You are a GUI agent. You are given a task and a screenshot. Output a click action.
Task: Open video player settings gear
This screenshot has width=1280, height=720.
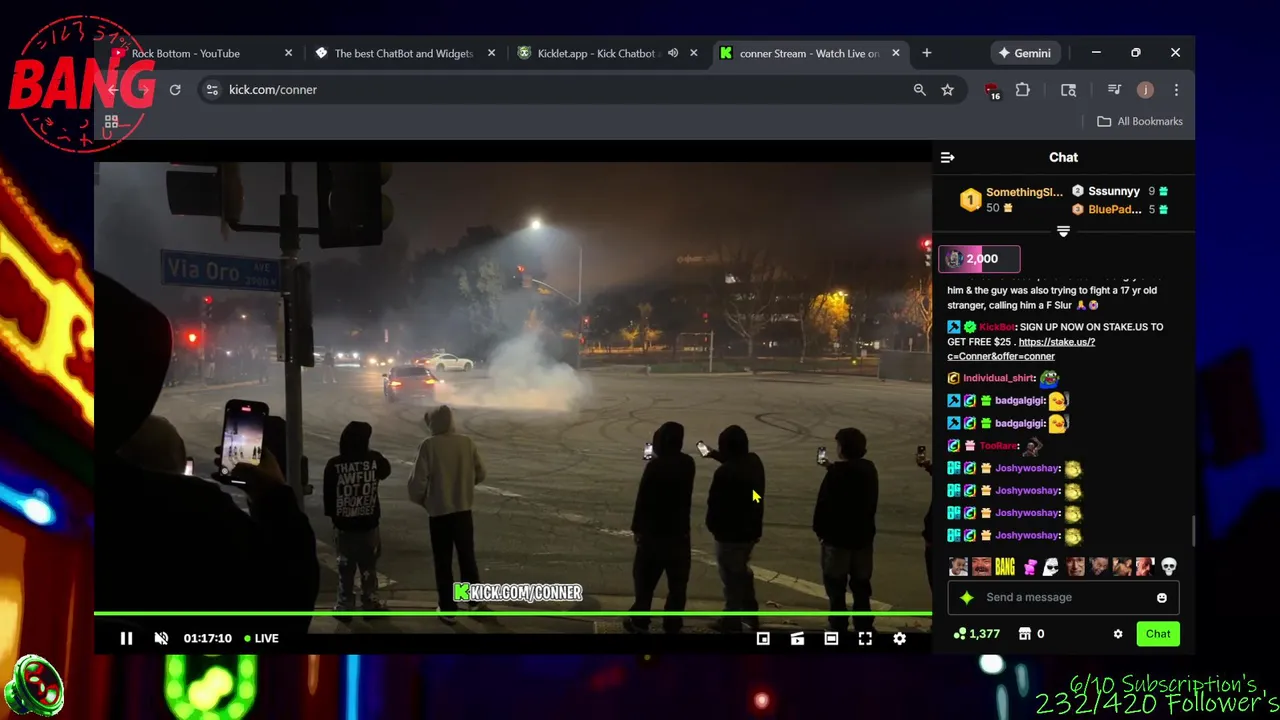(x=899, y=638)
